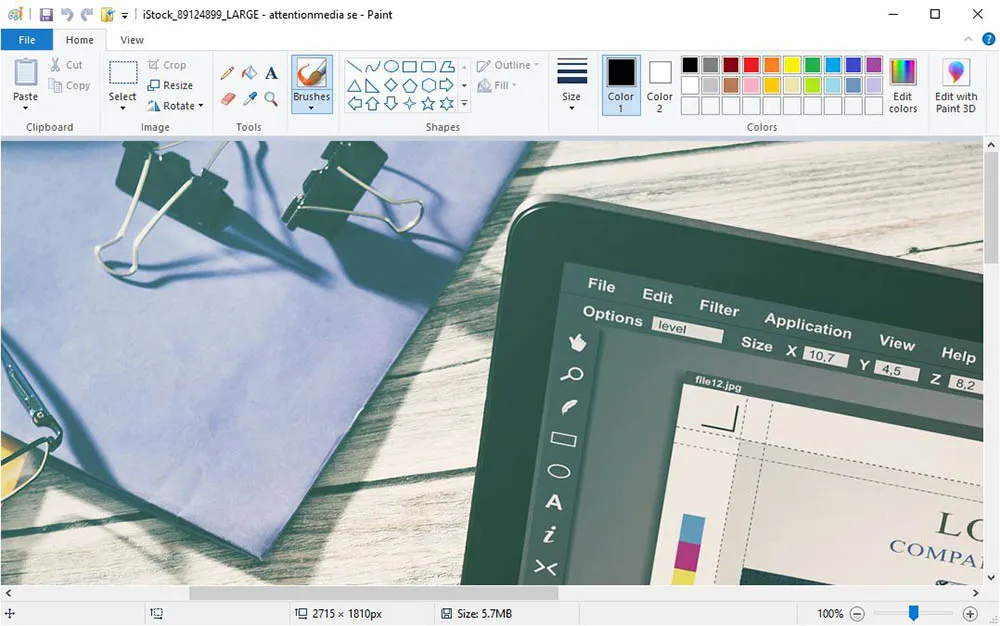This screenshot has height=626, width=1000.
Task: Select the Magnifier tool
Action: click(271, 98)
